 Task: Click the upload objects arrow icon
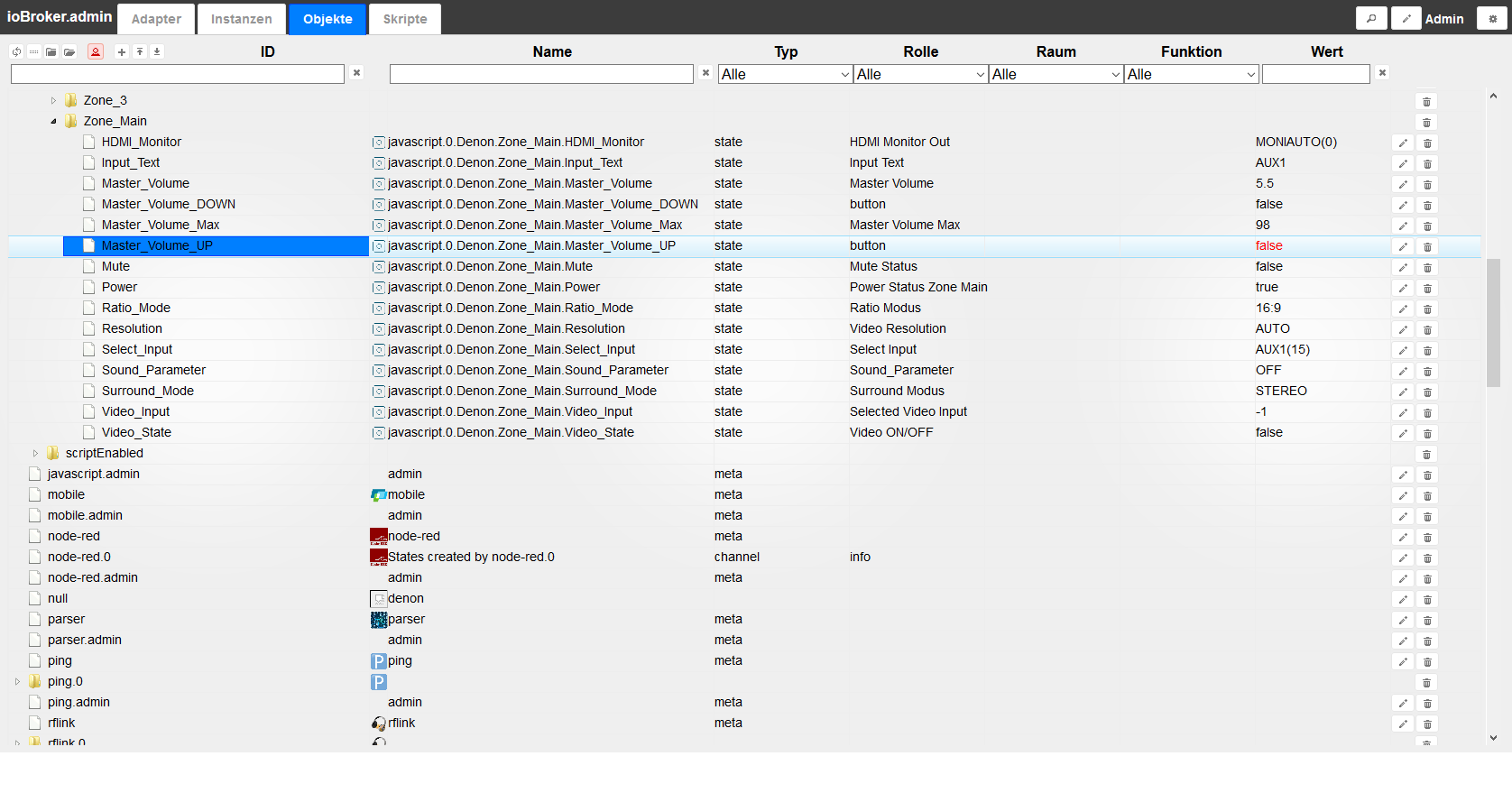[140, 51]
